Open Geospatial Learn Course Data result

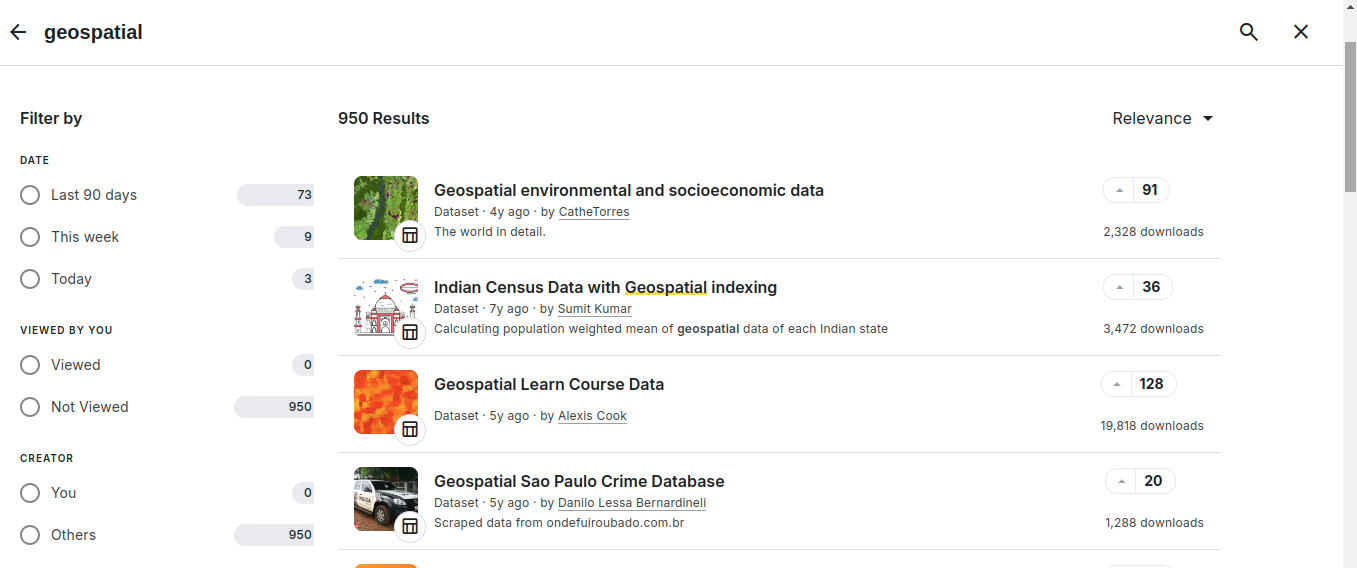click(549, 384)
